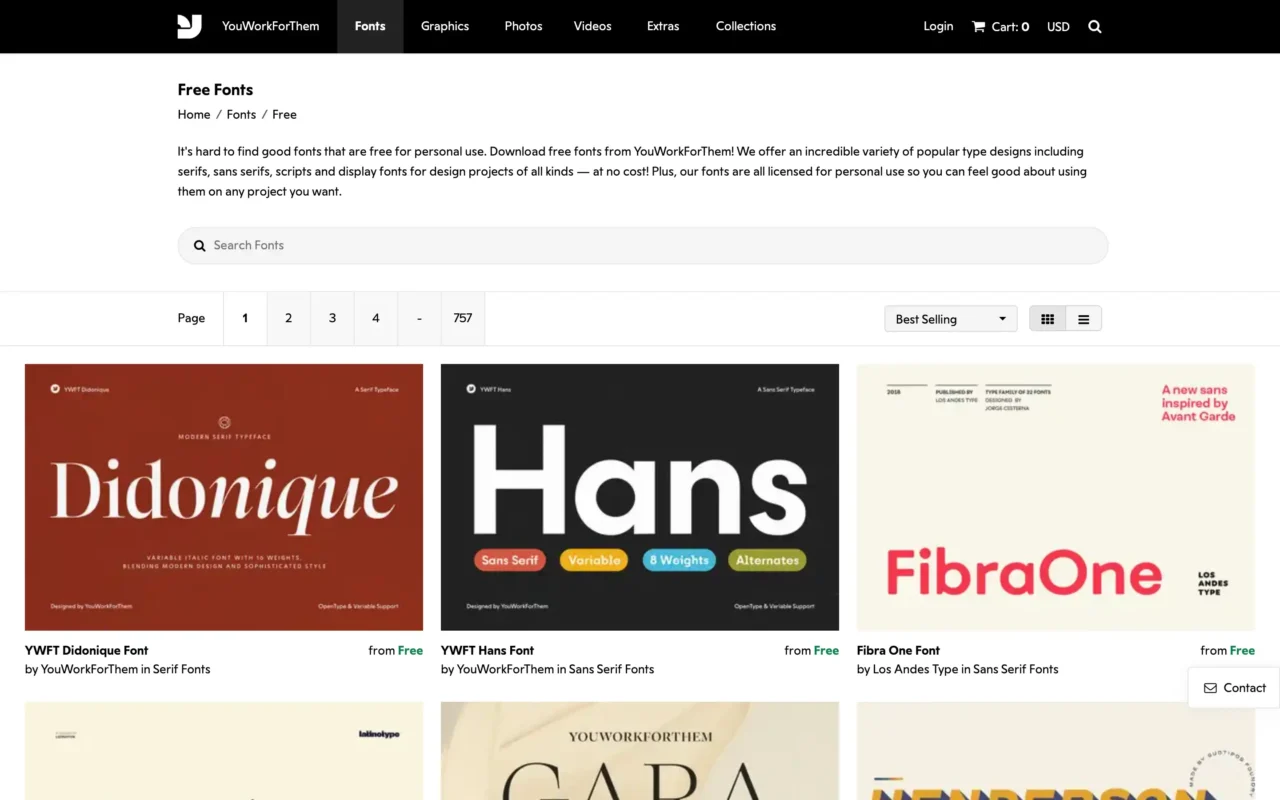Go to page 2 of results
The image size is (1280, 800).
point(288,318)
